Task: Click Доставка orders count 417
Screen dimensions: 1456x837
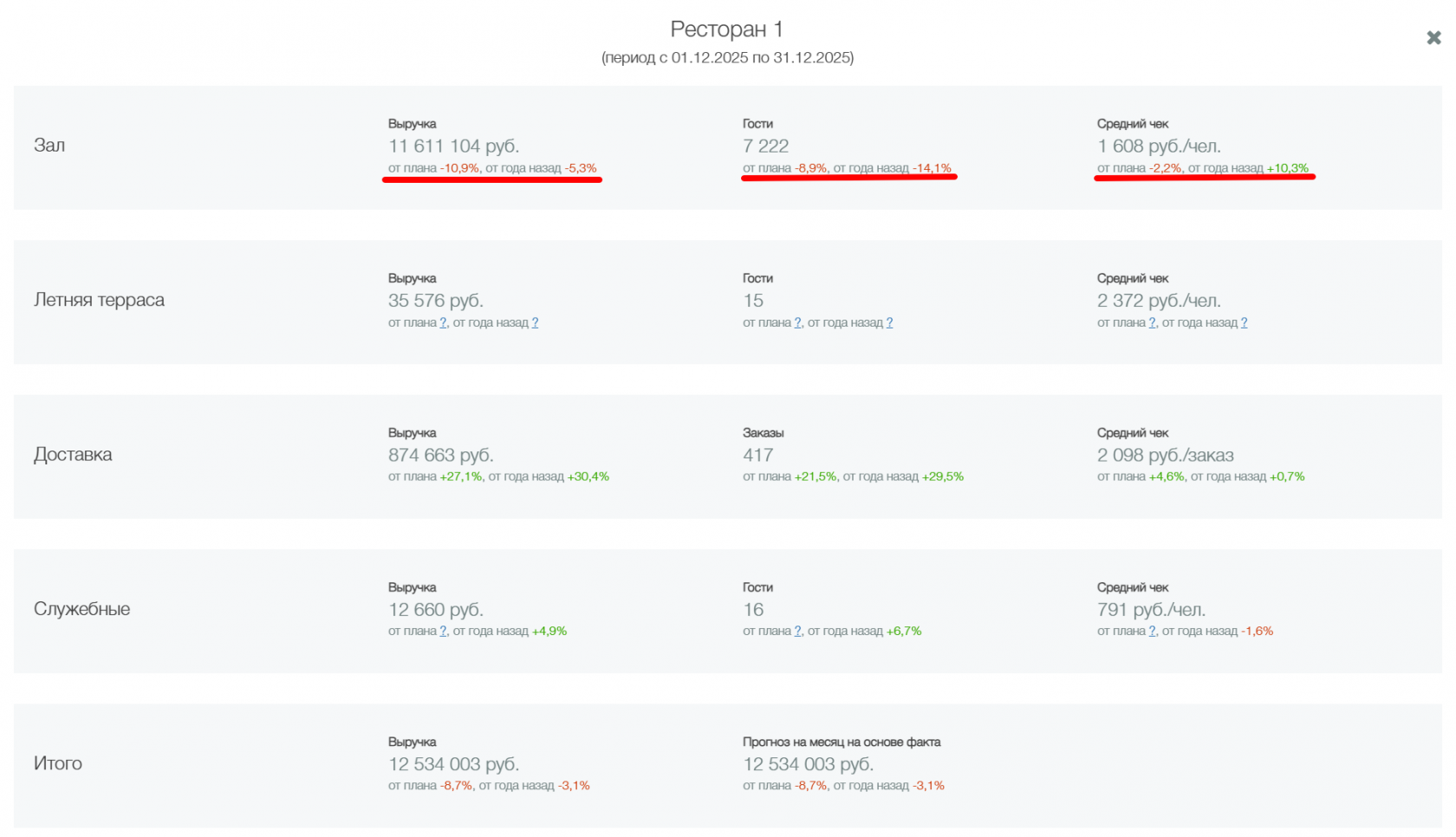Action: [757, 456]
